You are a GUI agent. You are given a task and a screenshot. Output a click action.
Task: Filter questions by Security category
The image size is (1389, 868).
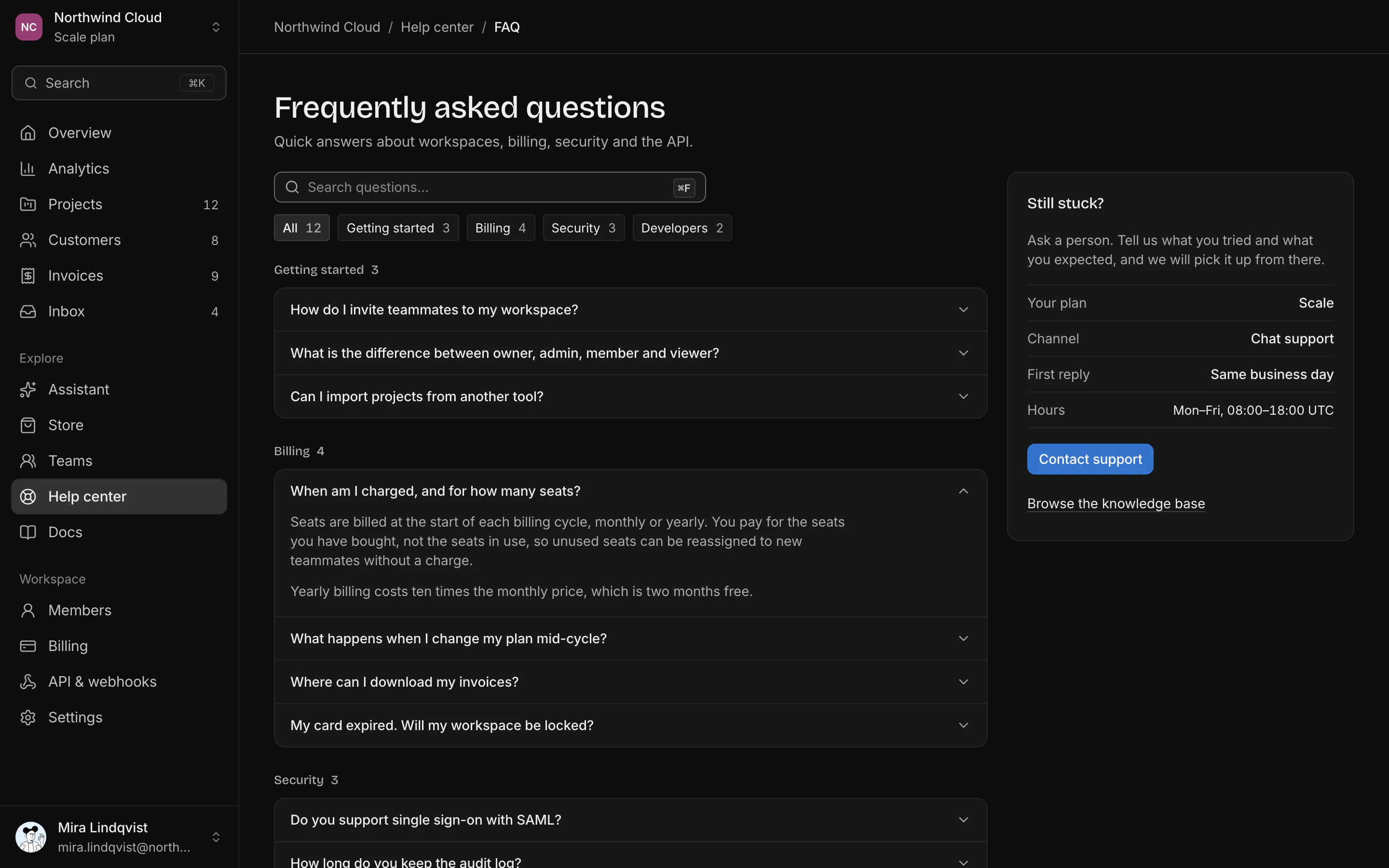[583, 228]
